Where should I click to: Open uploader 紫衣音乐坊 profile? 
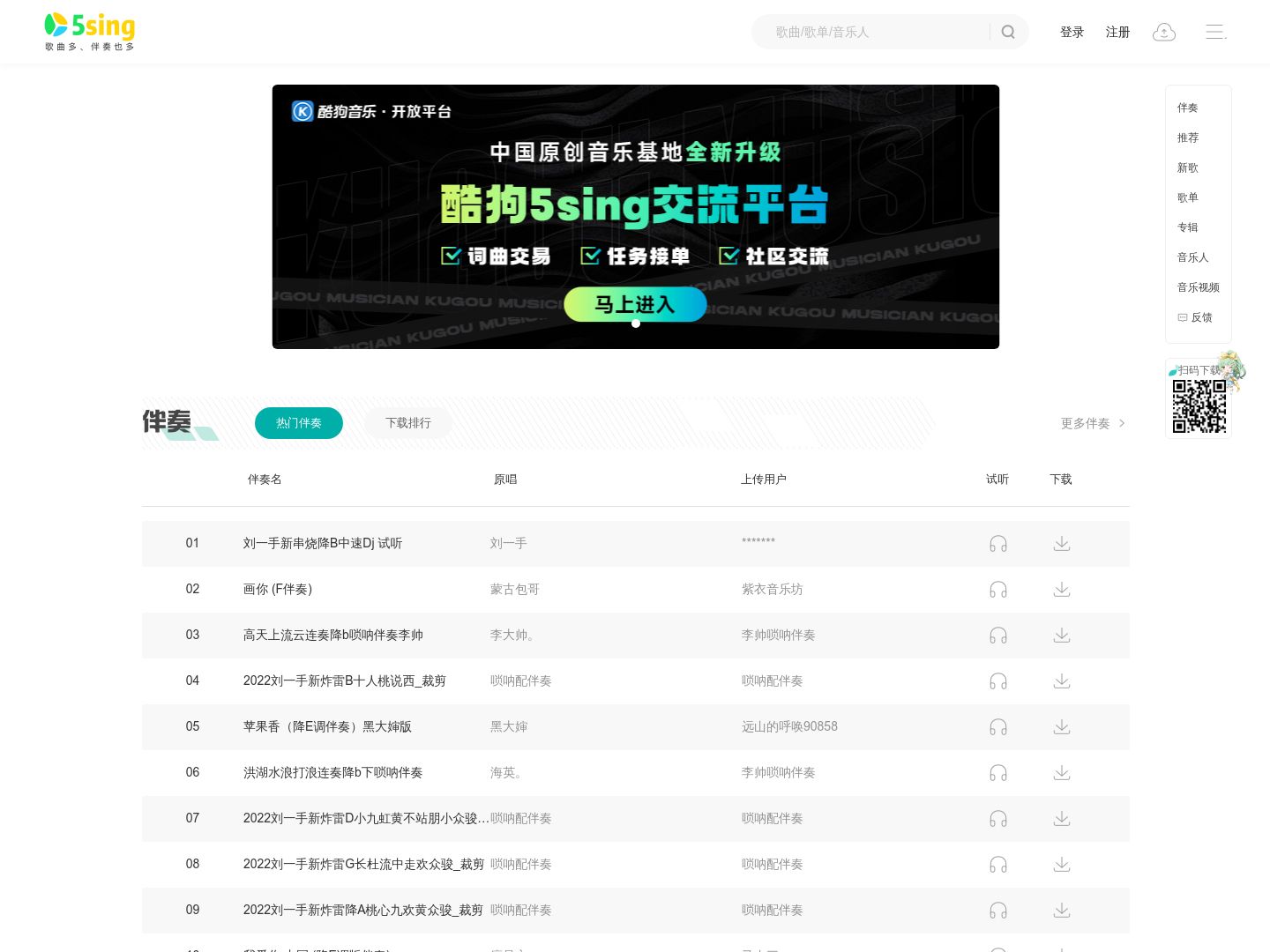(x=773, y=589)
